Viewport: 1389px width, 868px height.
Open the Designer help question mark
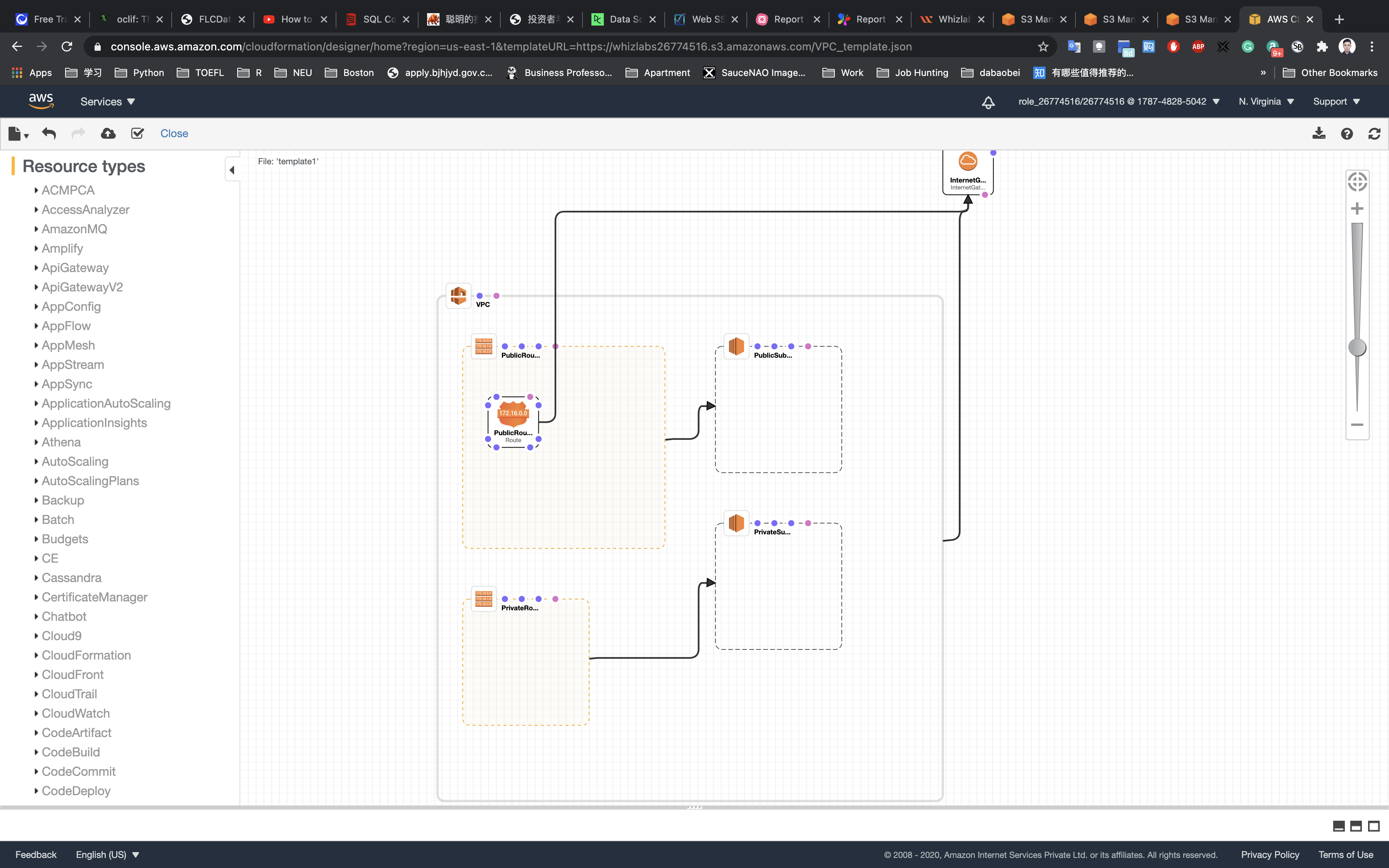pos(1346,134)
